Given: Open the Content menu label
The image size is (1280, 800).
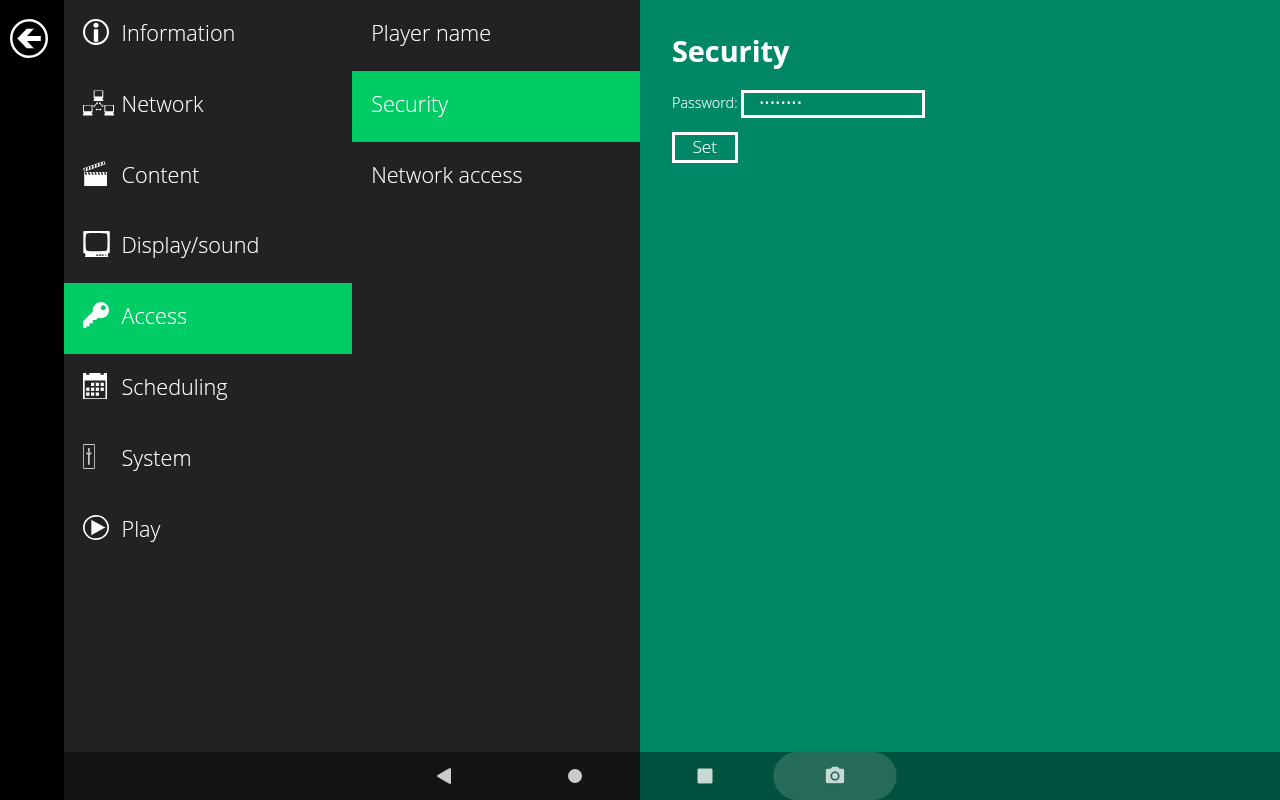Looking at the screenshot, I should point(160,175).
